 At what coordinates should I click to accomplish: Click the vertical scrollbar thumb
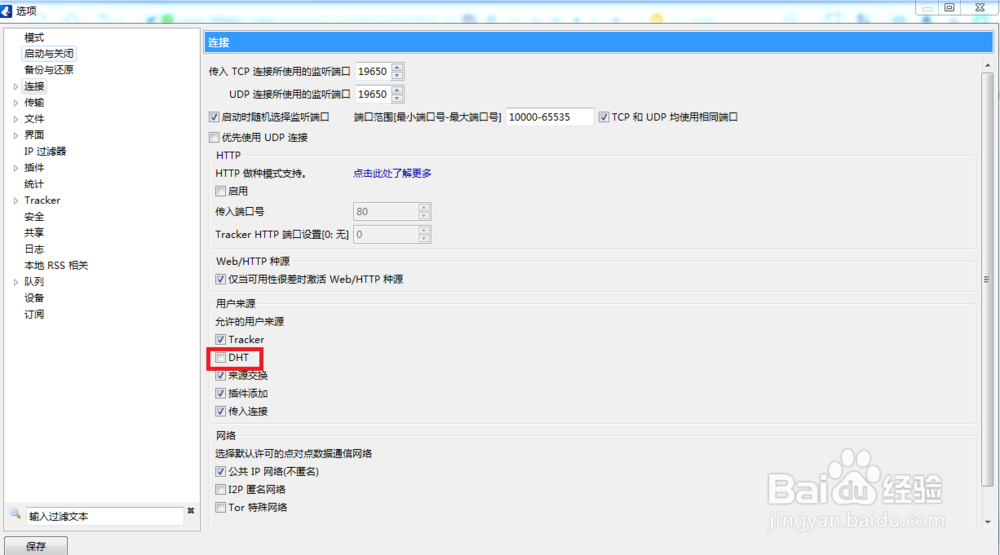coord(987,279)
